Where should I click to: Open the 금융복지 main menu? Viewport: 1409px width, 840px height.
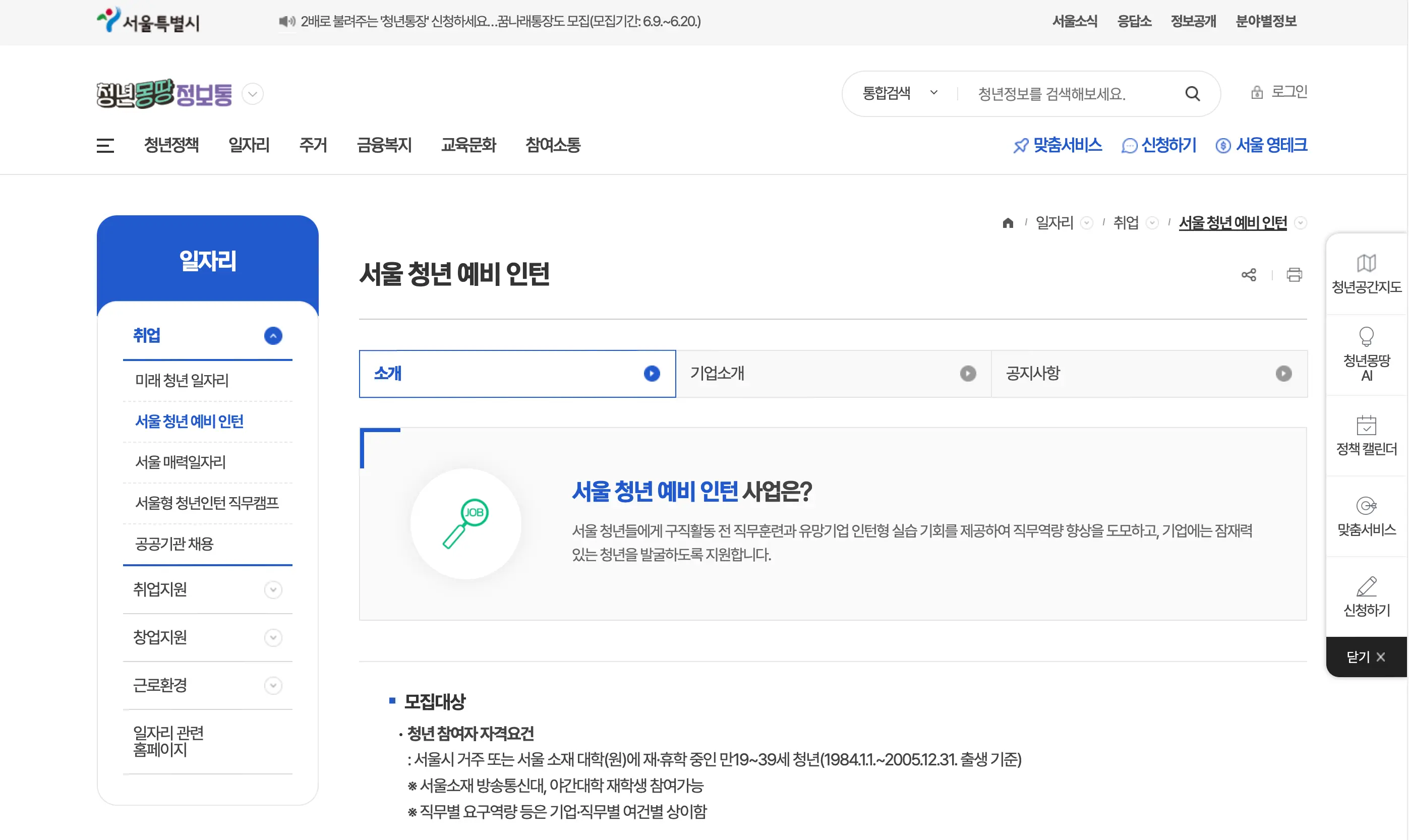384,146
